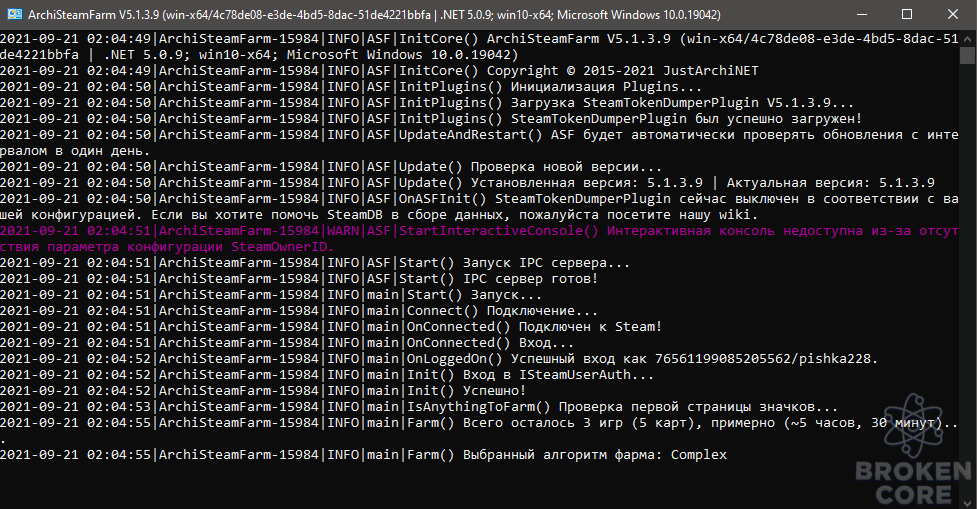
Task: Click the 'Инициализация Plugins...' log line
Action: (351, 87)
